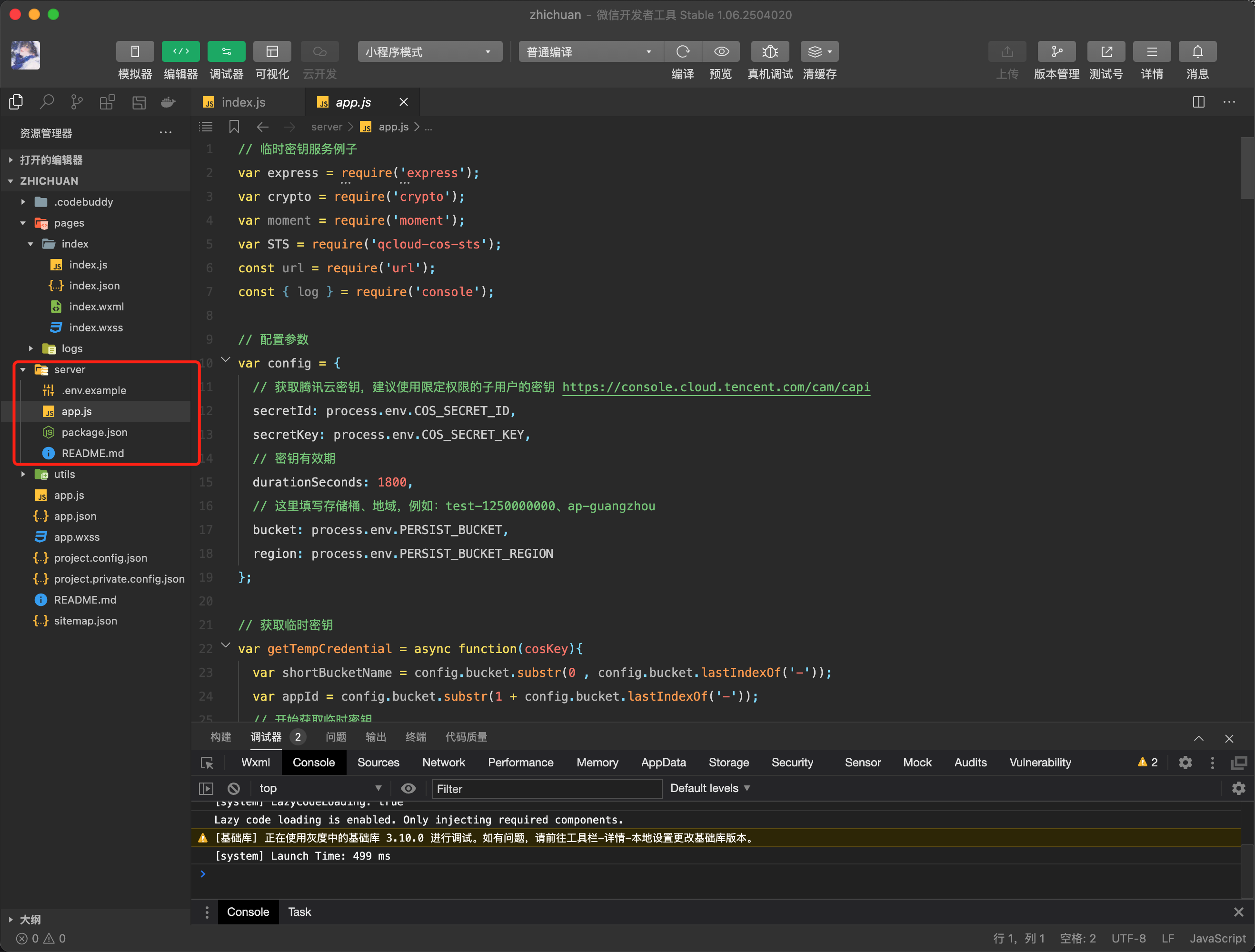Expand the utils folder
Screen dimensions: 1255x952
coord(64,474)
